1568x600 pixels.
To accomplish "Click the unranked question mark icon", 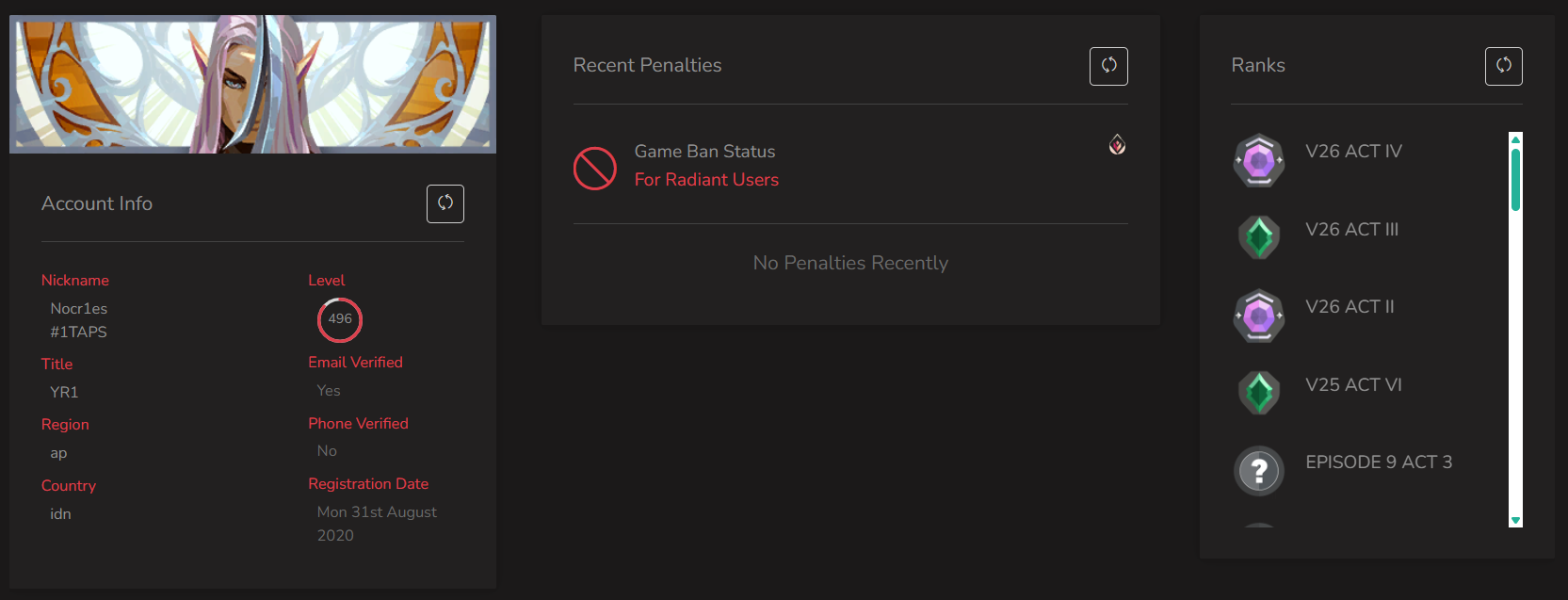I will click(x=1259, y=471).
